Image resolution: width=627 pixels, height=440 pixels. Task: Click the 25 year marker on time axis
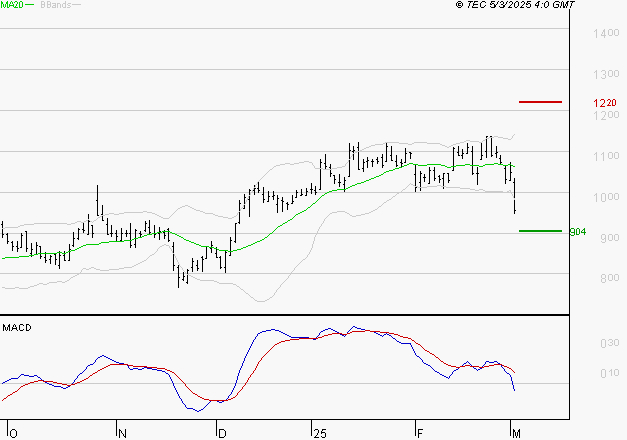click(x=320, y=434)
